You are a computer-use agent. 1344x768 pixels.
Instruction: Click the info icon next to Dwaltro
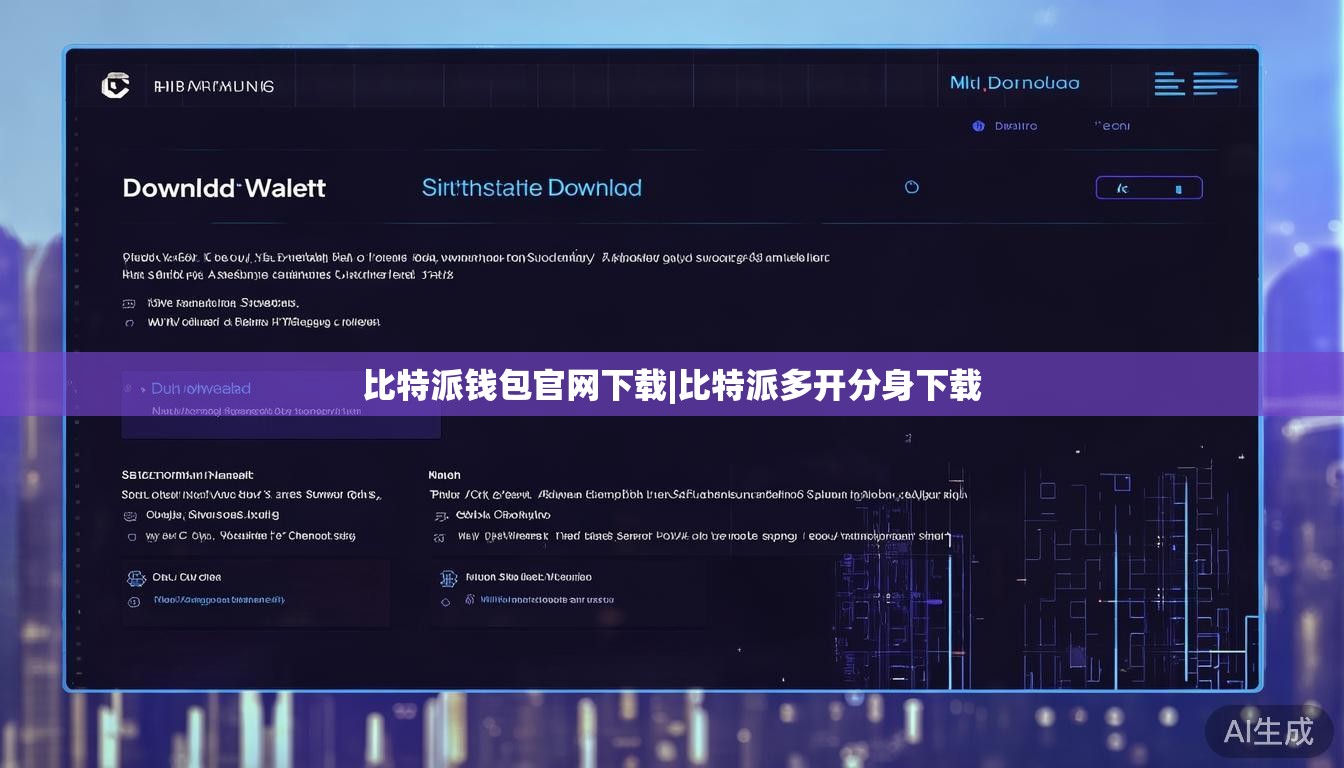tap(977, 126)
